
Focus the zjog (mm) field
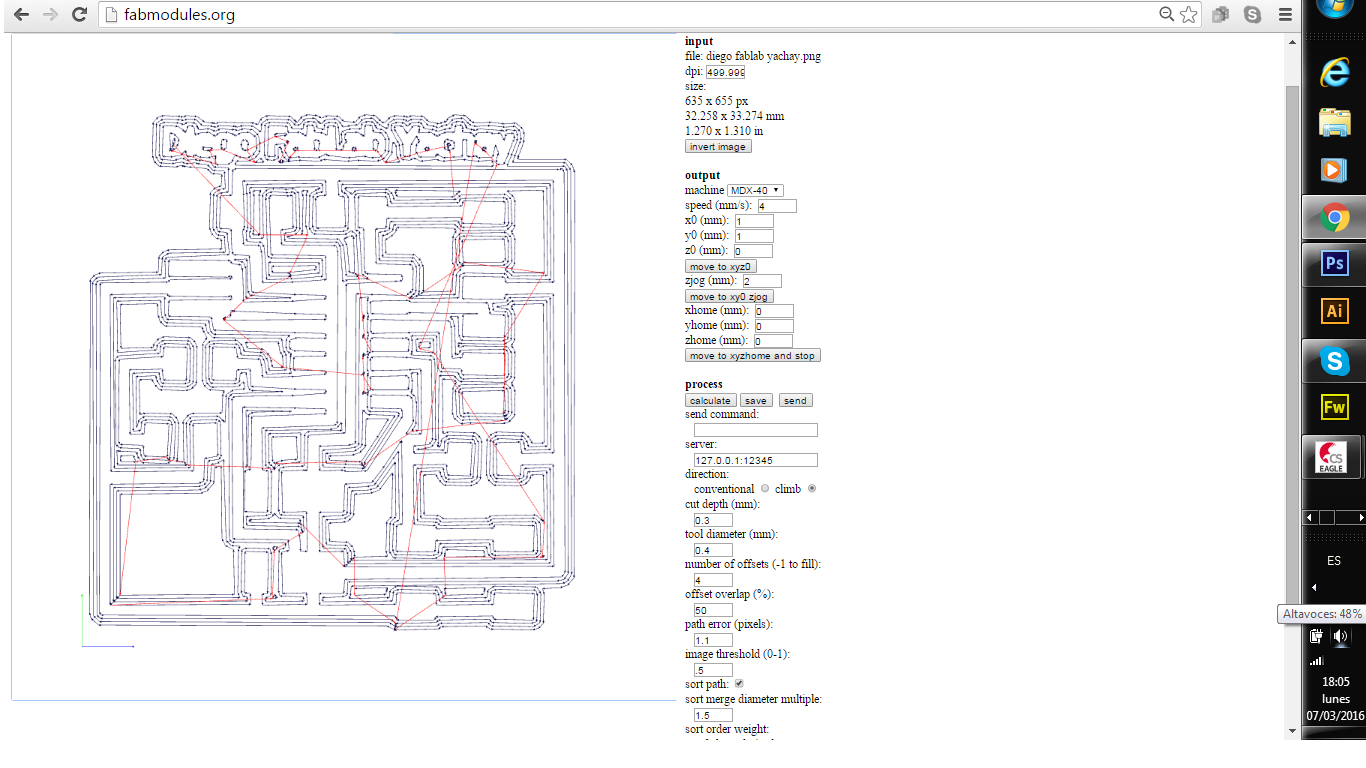(762, 281)
